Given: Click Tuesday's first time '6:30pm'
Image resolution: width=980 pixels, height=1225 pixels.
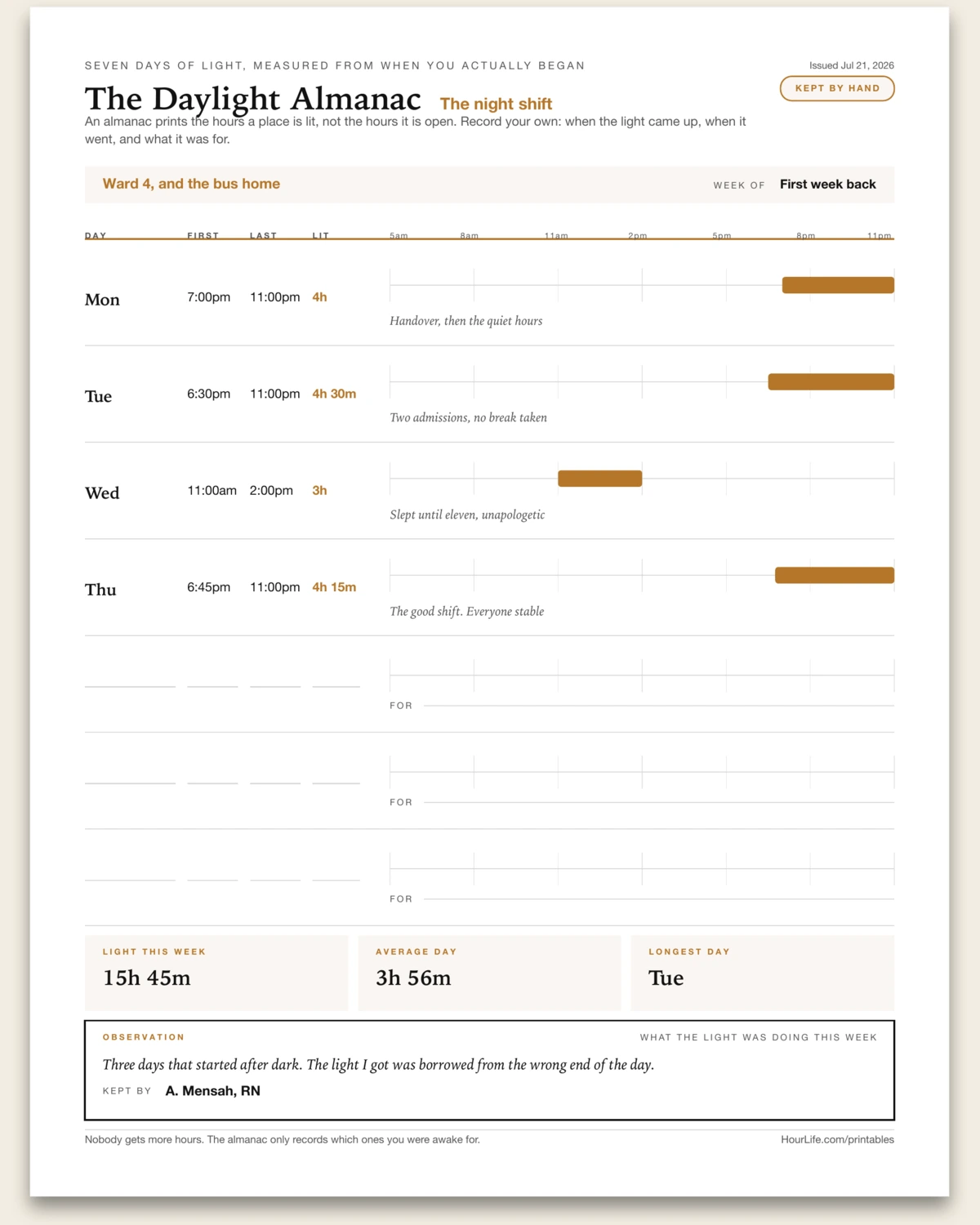Looking at the screenshot, I should (209, 394).
